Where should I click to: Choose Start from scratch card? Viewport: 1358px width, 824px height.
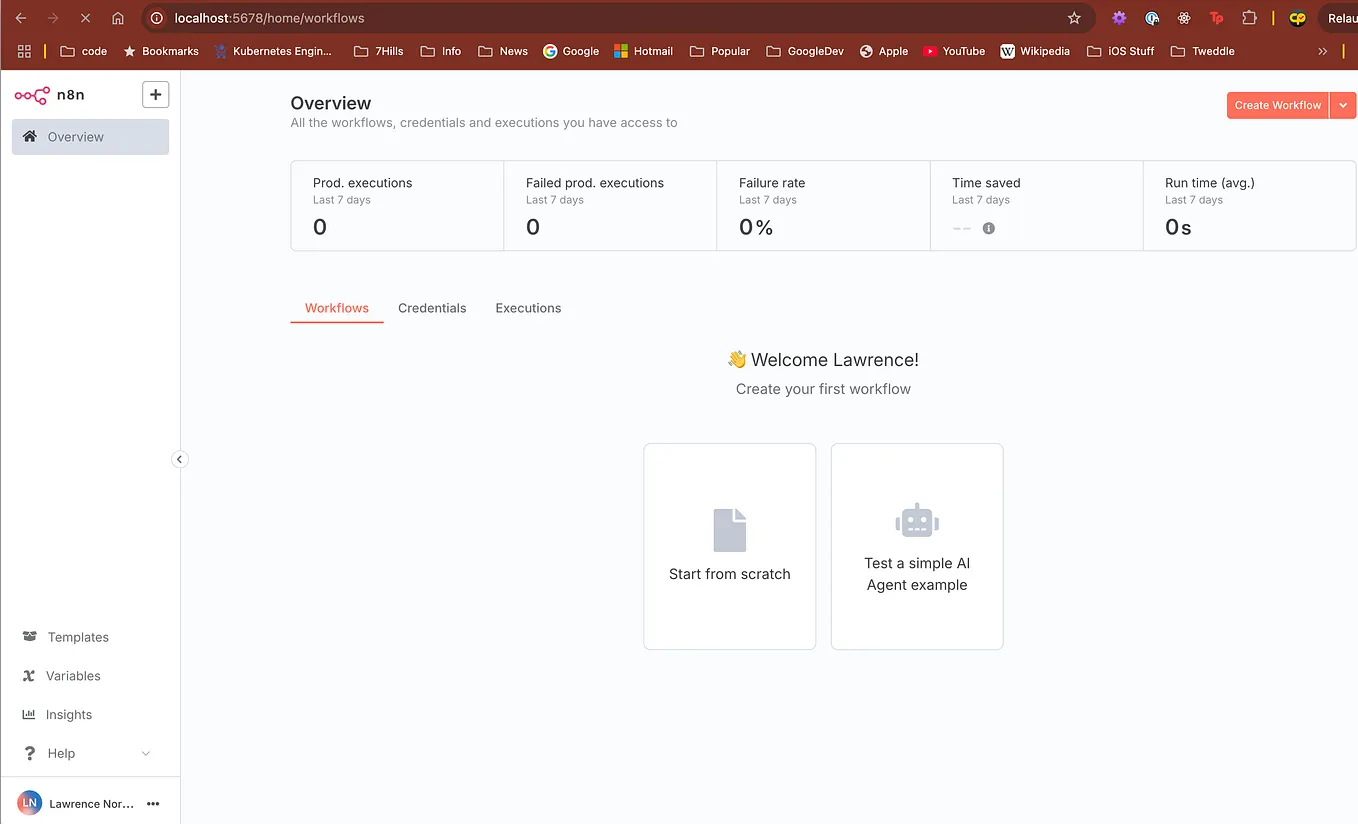[729, 546]
